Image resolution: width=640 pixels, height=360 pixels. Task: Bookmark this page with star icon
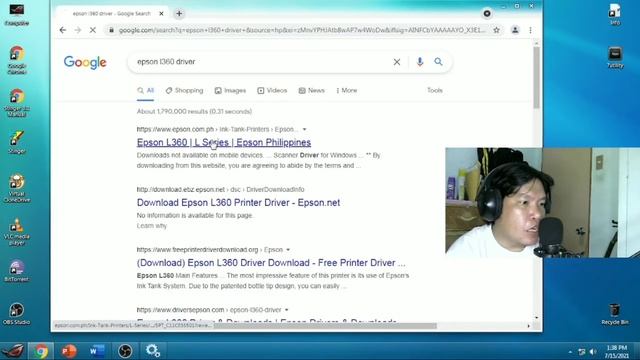coord(496,30)
